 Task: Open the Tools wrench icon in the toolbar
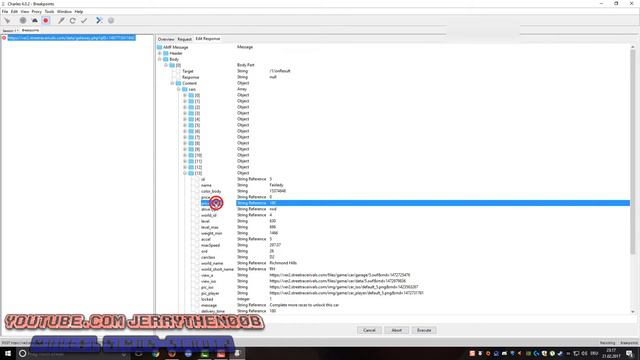coord(99,20)
